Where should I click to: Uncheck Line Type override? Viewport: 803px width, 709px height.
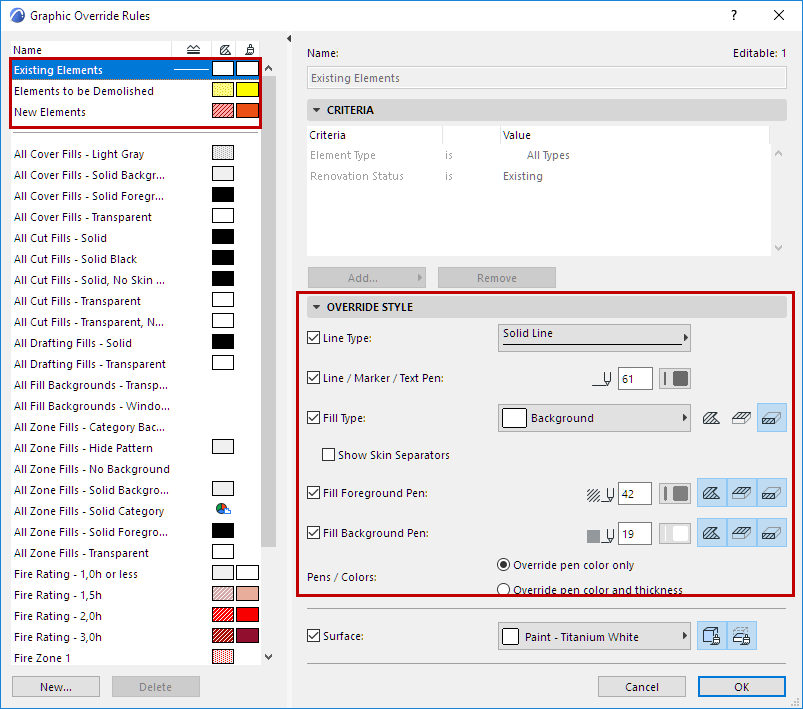[313, 338]
